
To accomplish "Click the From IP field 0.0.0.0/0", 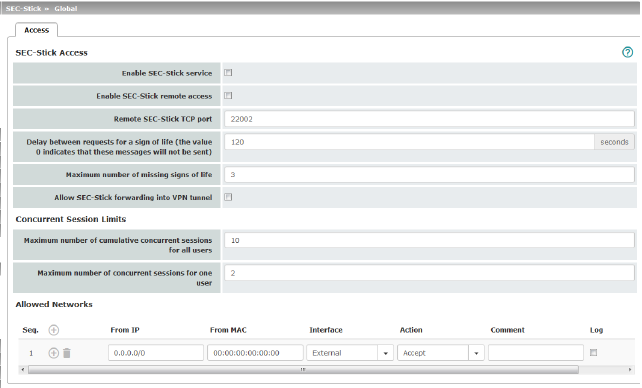I will [x=156, y=353].
